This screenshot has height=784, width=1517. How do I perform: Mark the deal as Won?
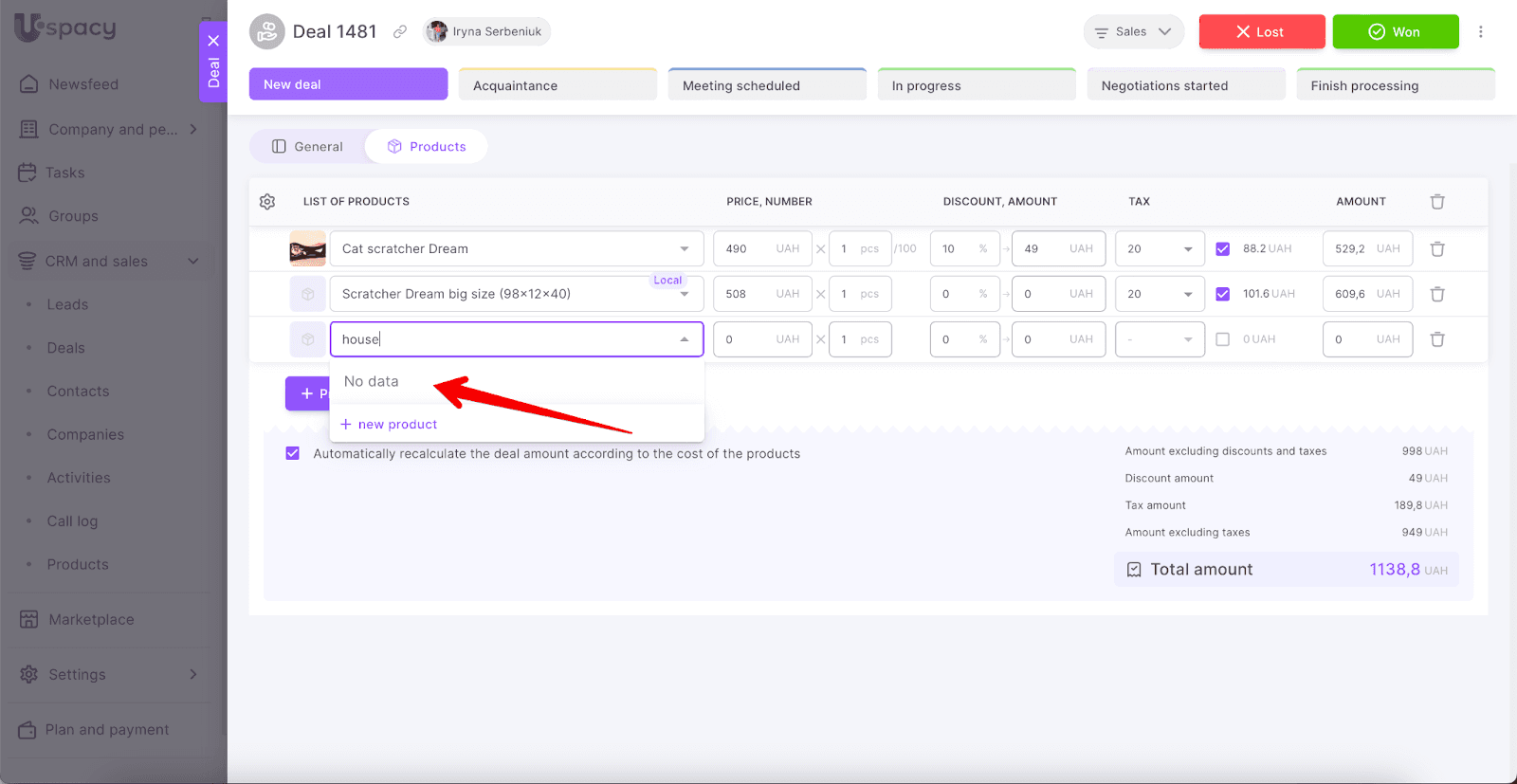[x=1395, y=32]
